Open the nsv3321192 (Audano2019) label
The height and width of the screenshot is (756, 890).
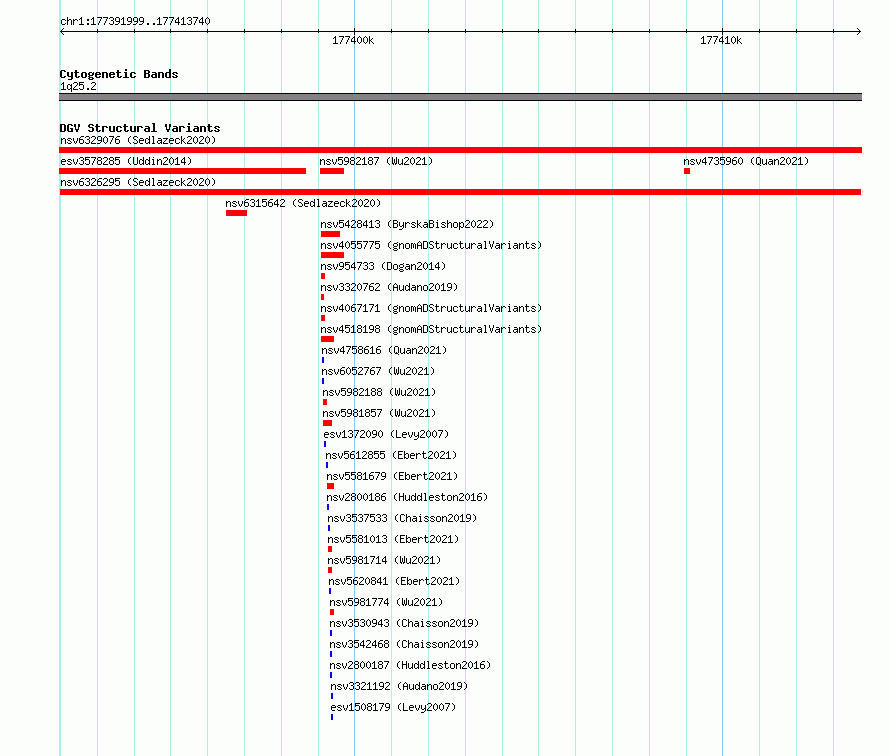coord(399,686)
